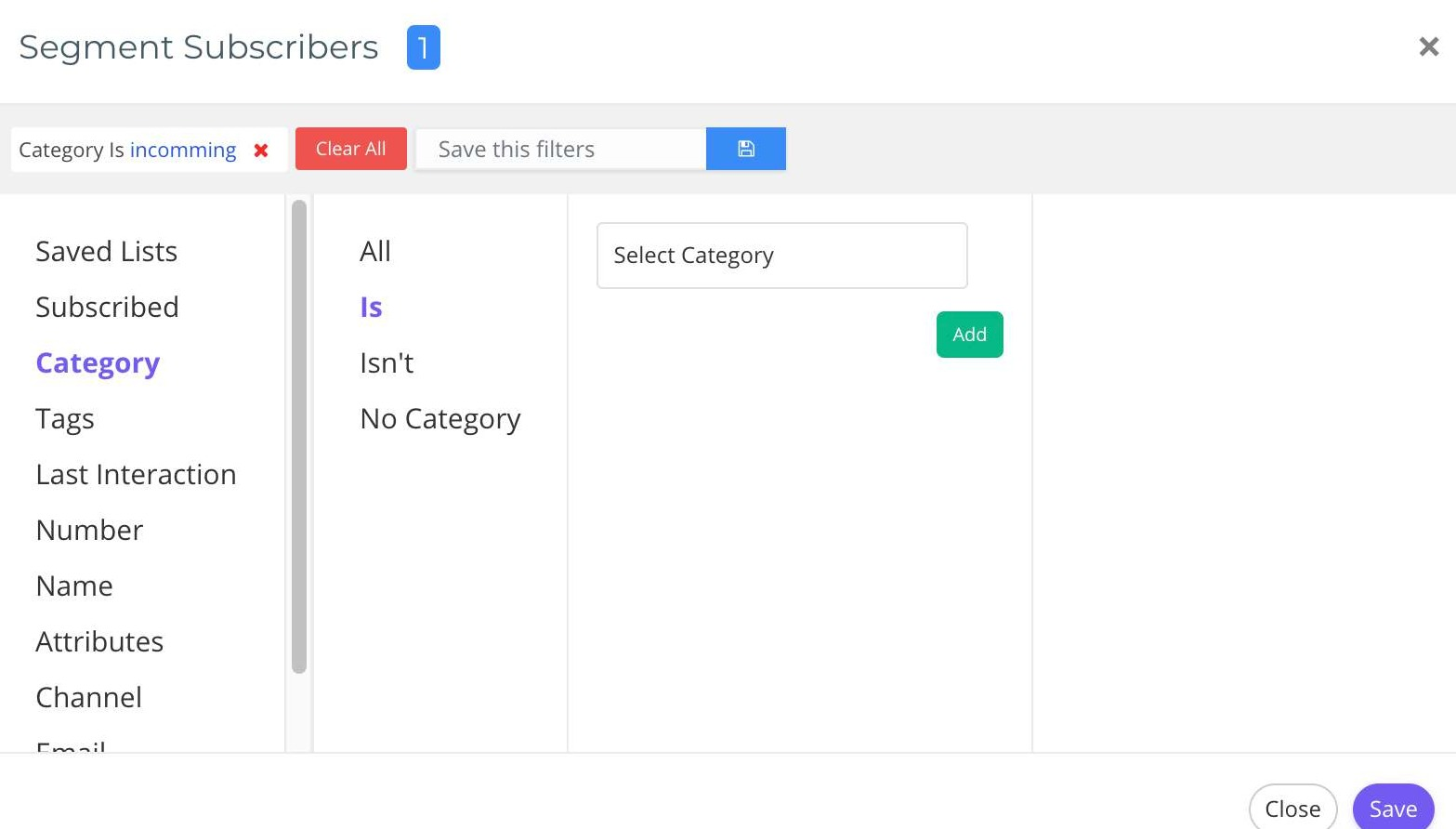Select Saved Lists filter option

(106, 251)
